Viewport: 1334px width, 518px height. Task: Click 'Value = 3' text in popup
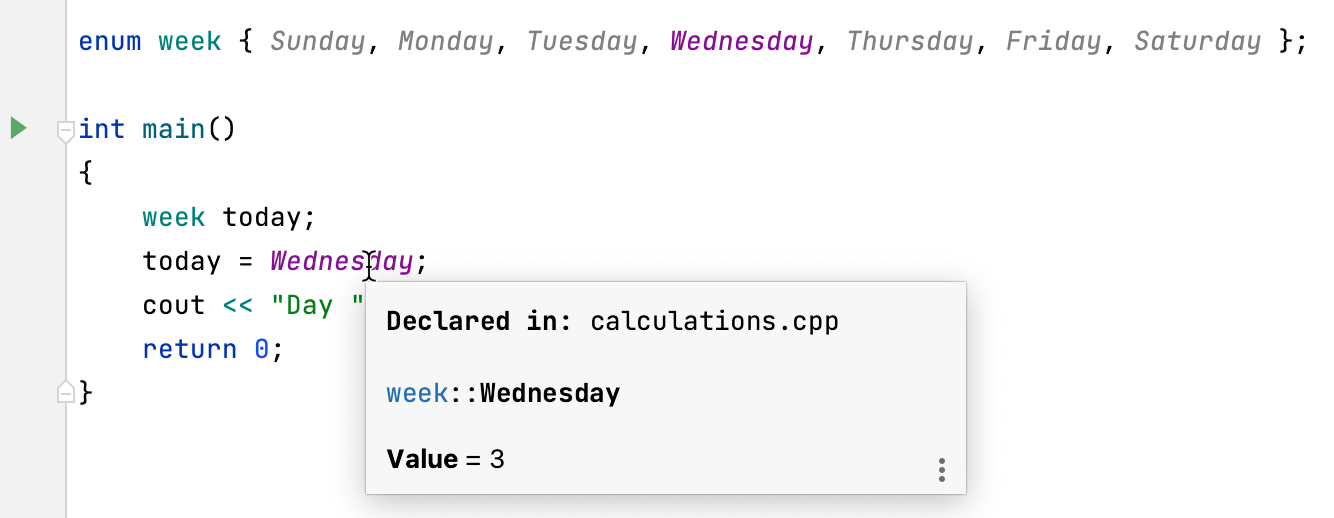click(x=445, y=459)
